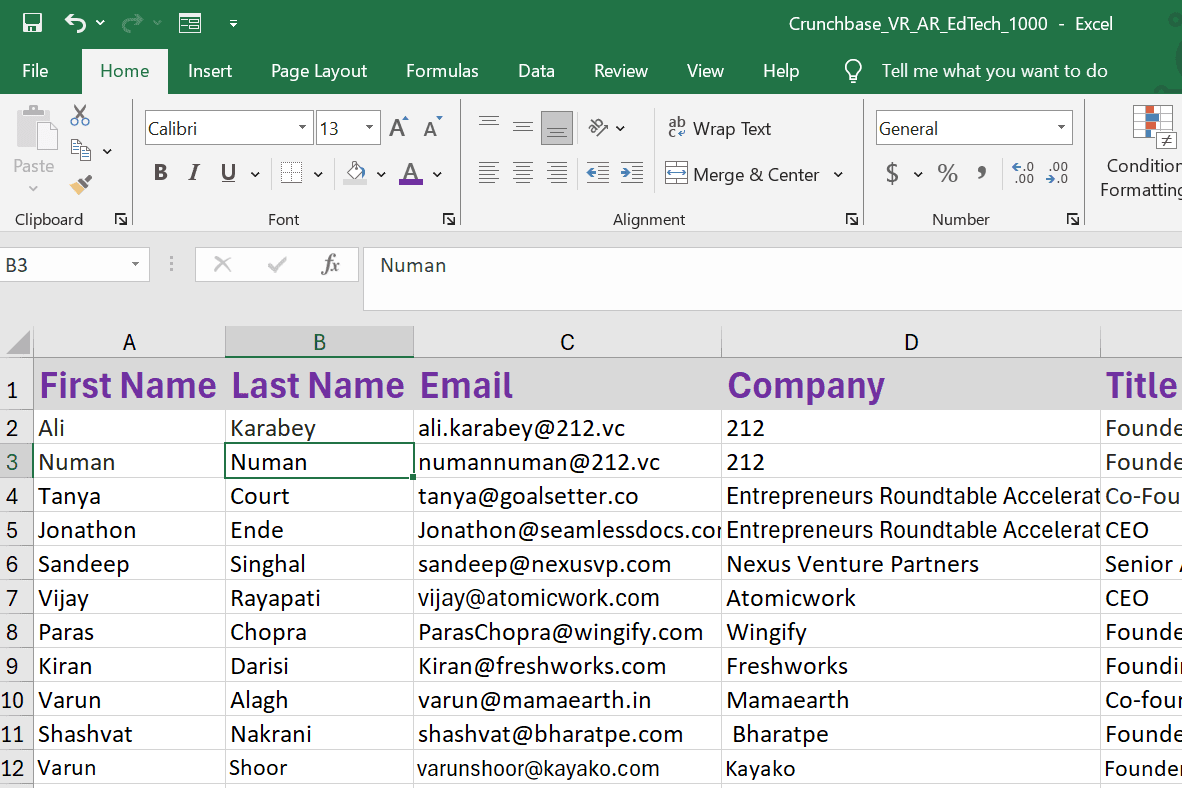Switch to the Review tab
This screenshot has height=788, width=1182.
coord(620,71)
